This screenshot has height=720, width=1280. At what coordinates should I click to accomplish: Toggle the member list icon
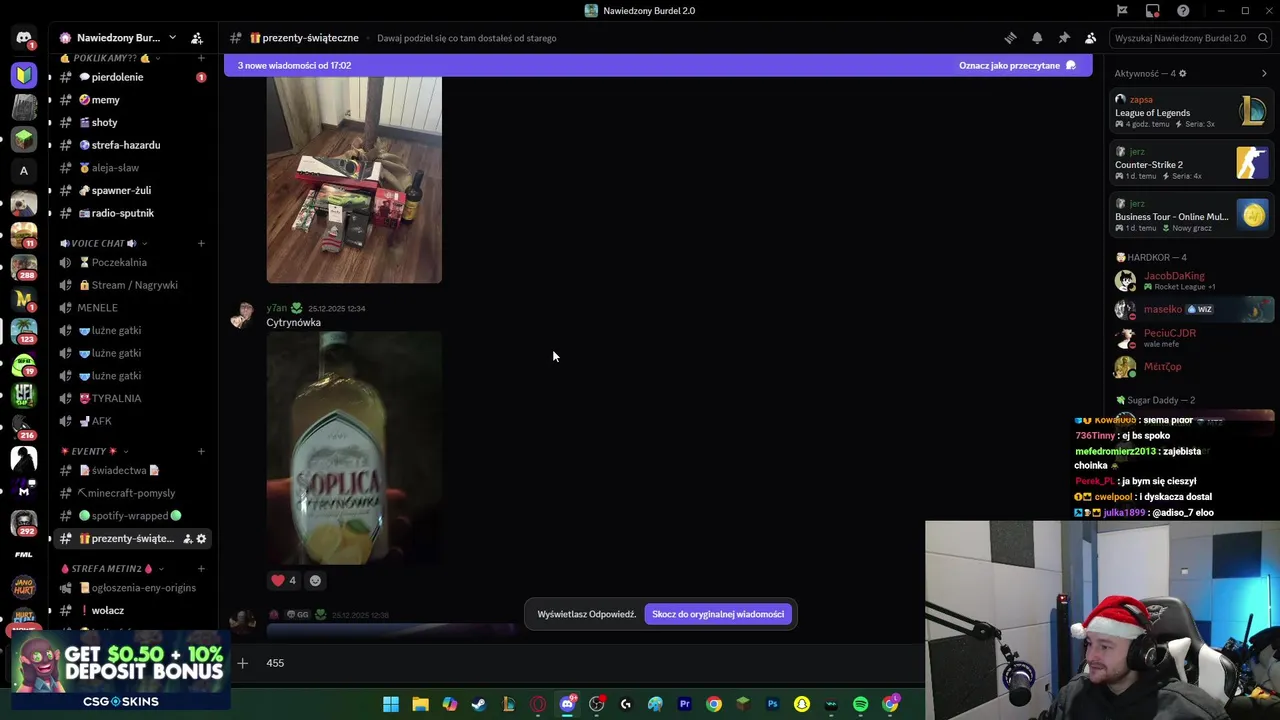pos(1090,38)
